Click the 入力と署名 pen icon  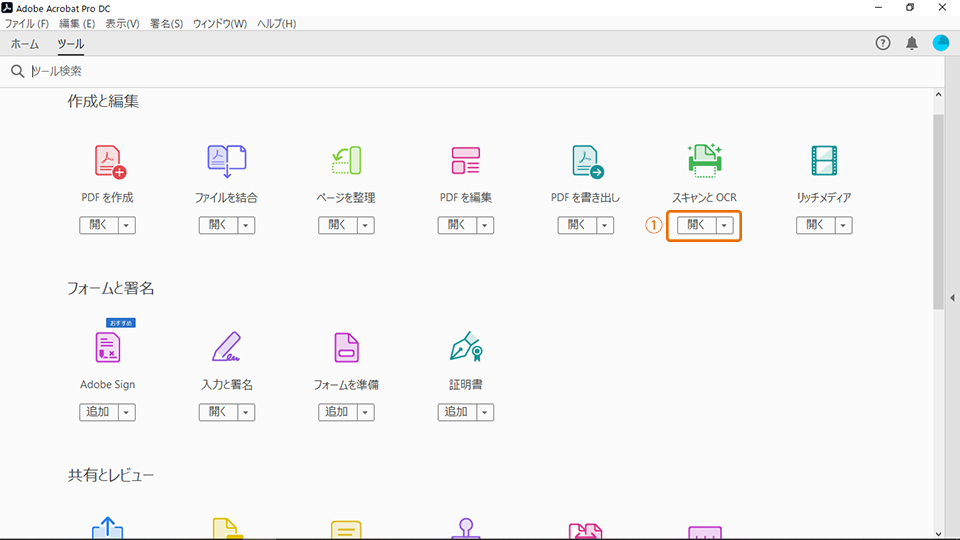[227, 347]
